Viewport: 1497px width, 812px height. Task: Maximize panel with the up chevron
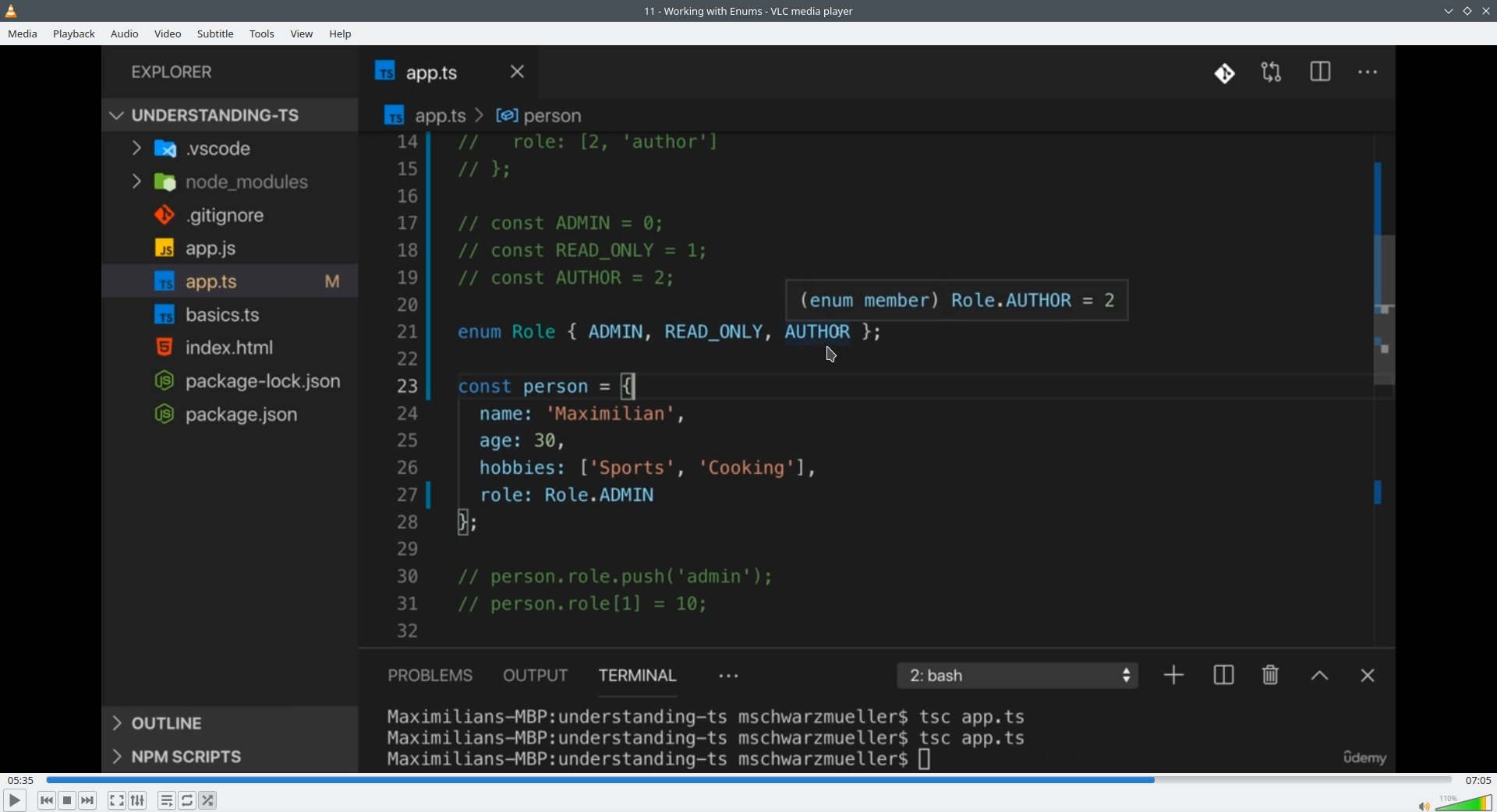coord(1320,676)
